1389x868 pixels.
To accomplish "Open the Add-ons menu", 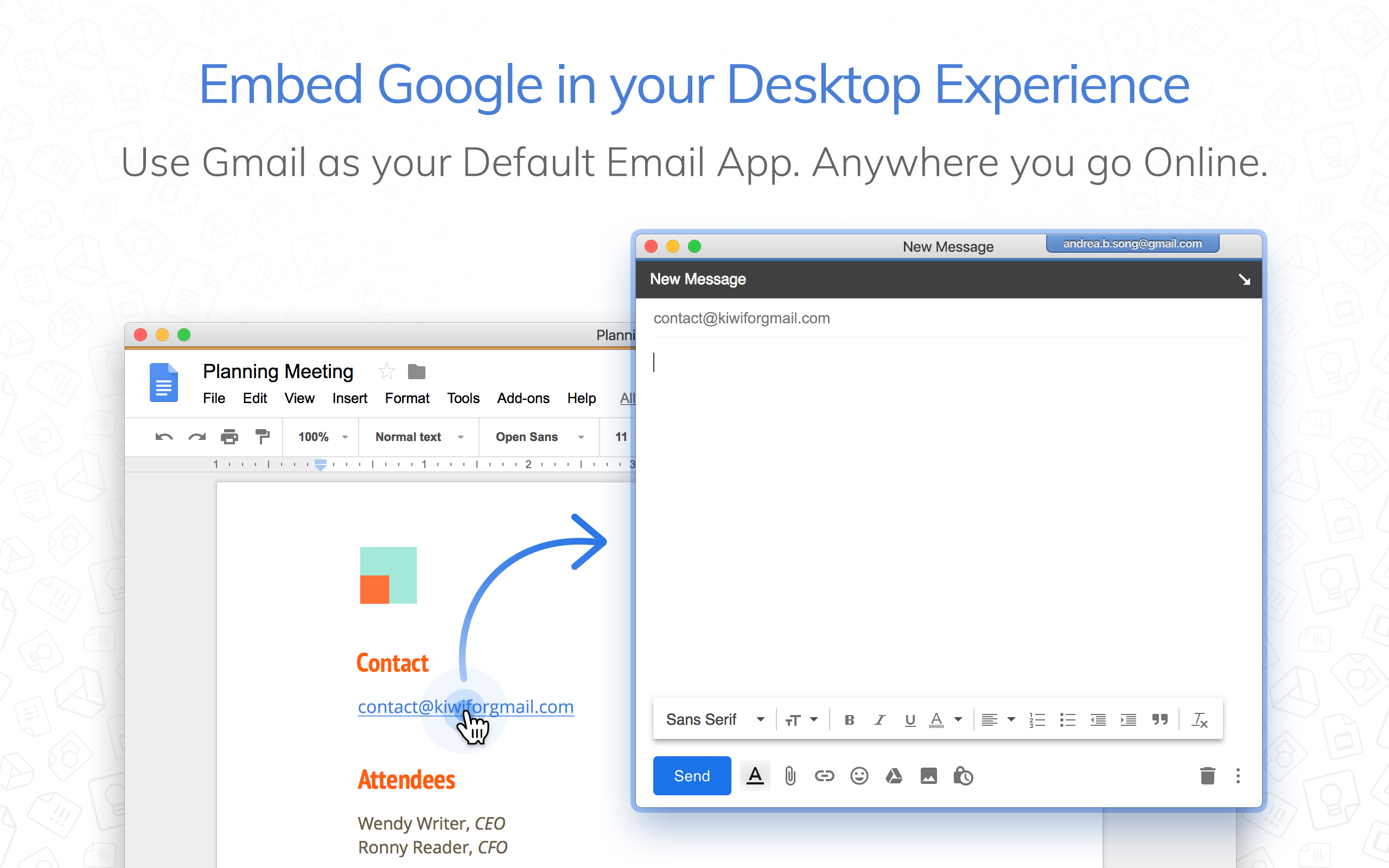I will pos(523,398).
